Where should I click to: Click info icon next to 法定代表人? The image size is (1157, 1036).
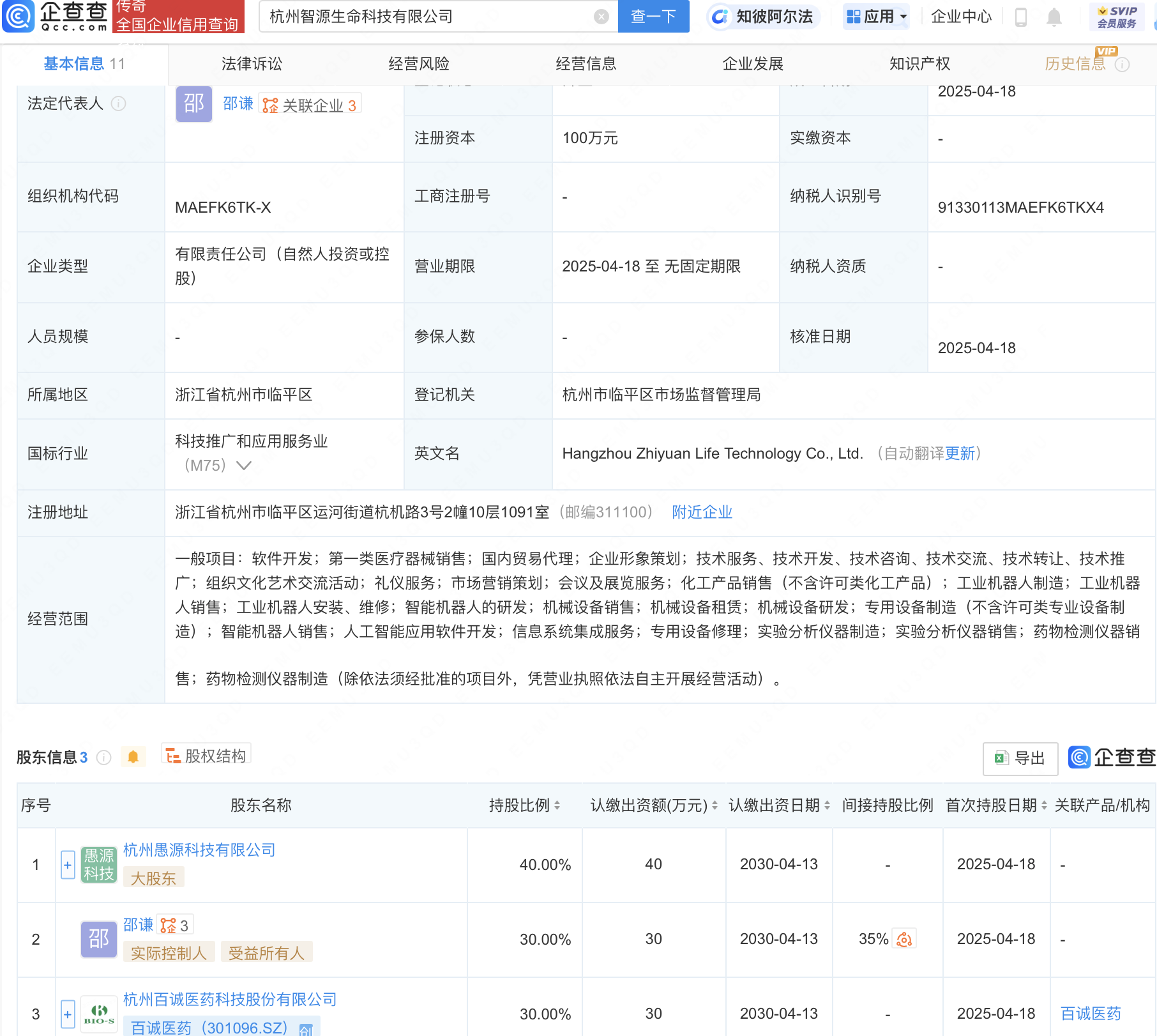pyautogui.click(x=119, y=103)
